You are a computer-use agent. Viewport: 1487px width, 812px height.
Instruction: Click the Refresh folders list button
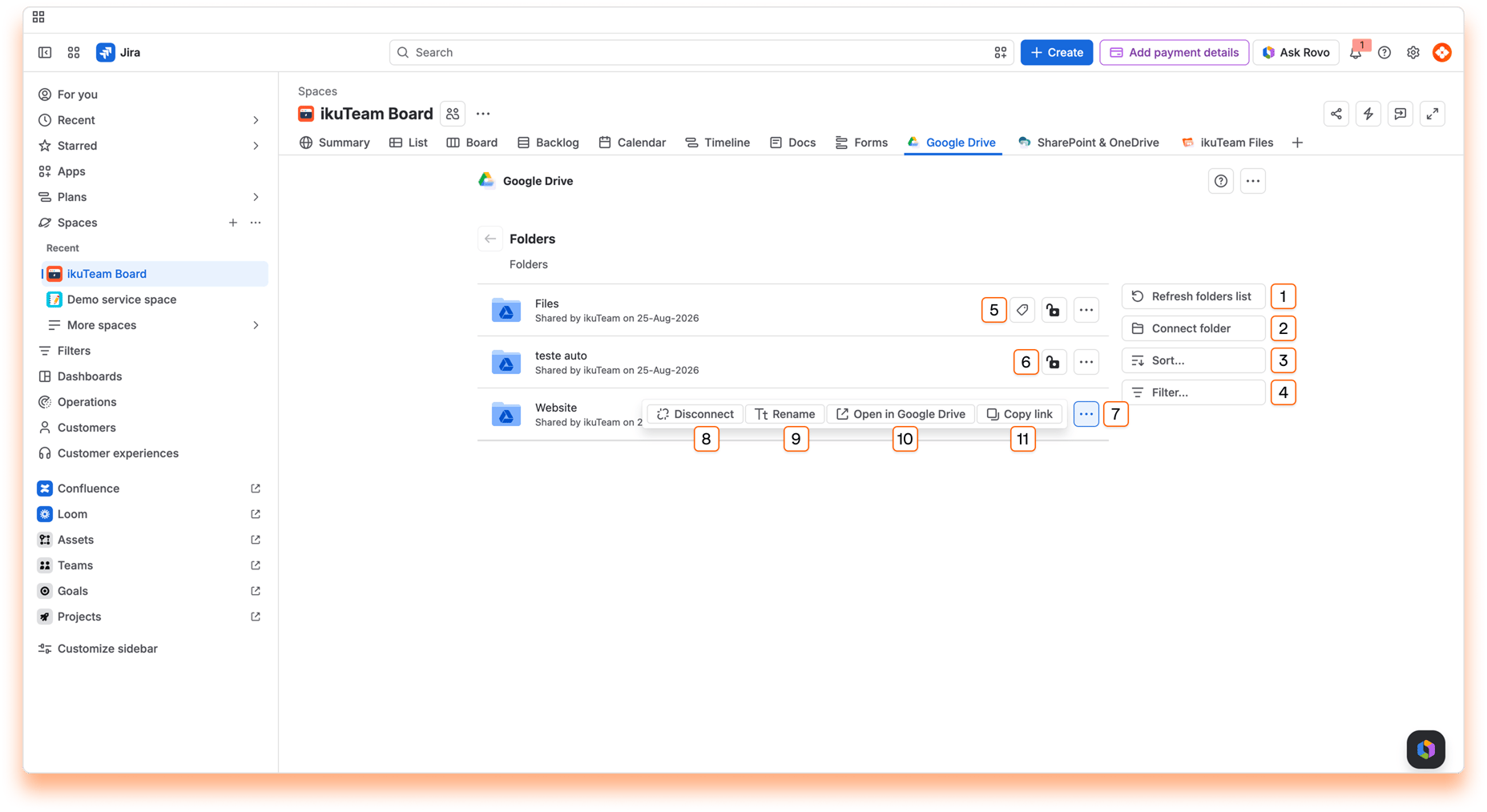(1193, 296)
